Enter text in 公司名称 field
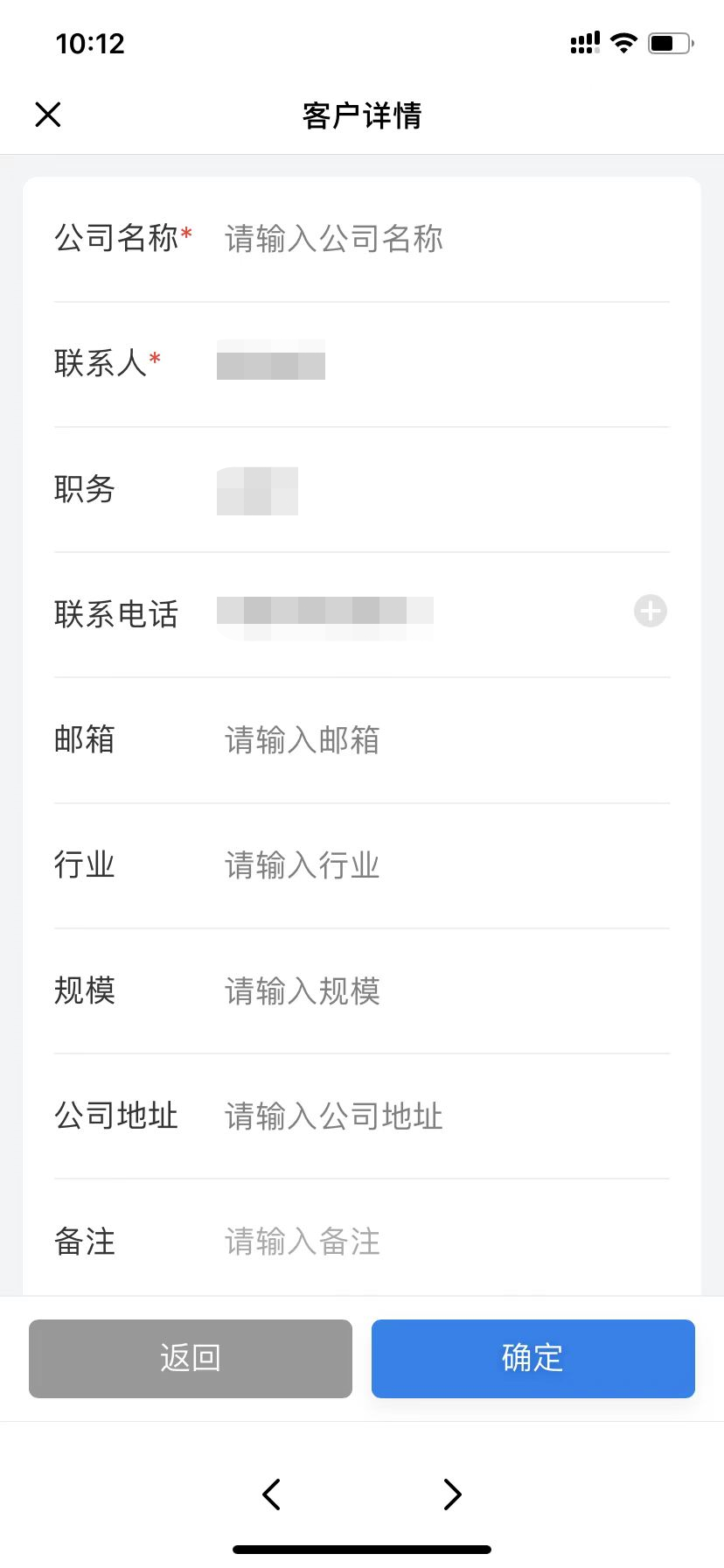 click(x=437, y=239)
